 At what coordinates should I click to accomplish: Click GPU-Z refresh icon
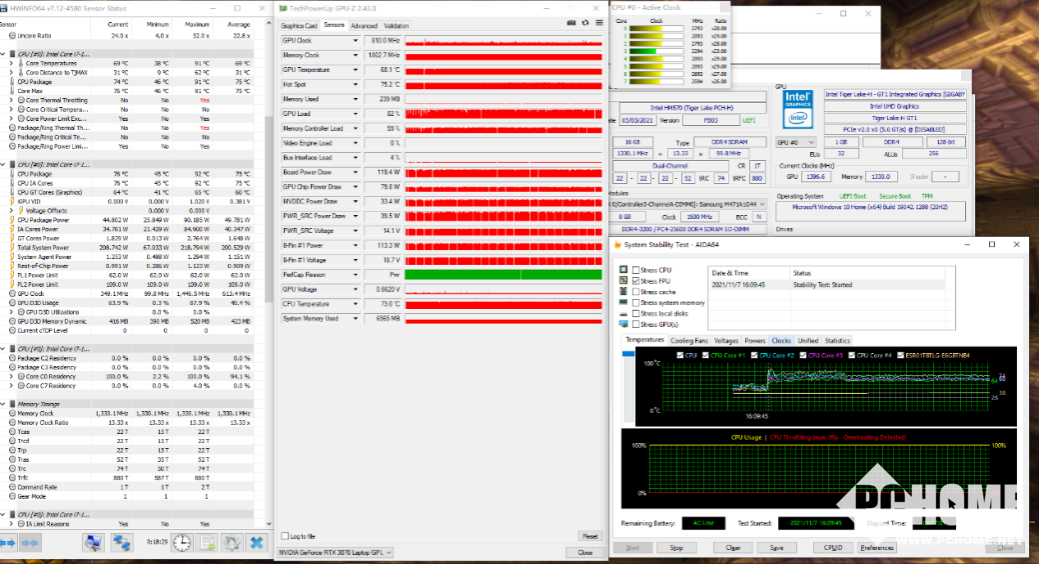[x=585, y=23]
